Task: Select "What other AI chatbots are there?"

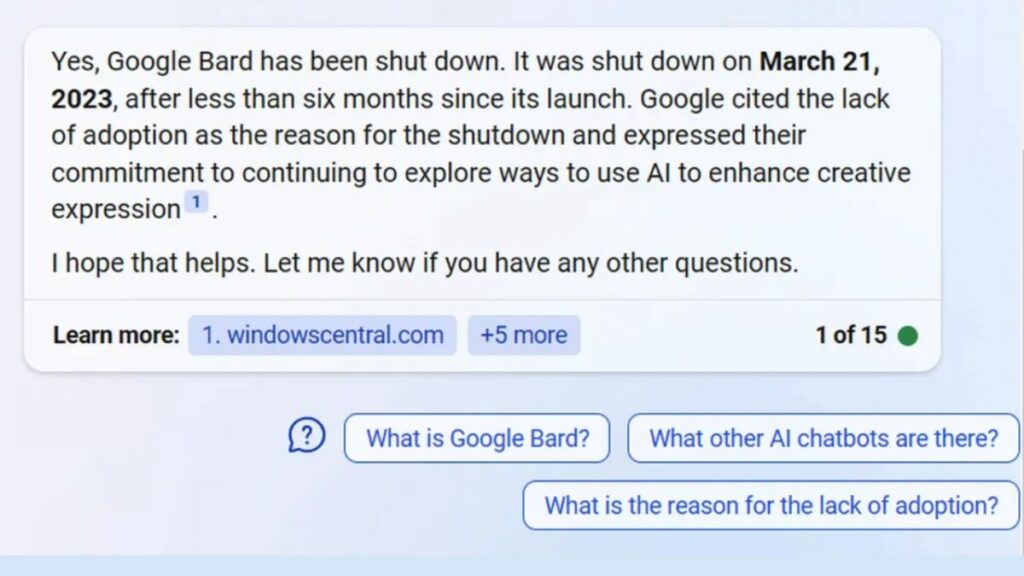Action: pos(823,438)
